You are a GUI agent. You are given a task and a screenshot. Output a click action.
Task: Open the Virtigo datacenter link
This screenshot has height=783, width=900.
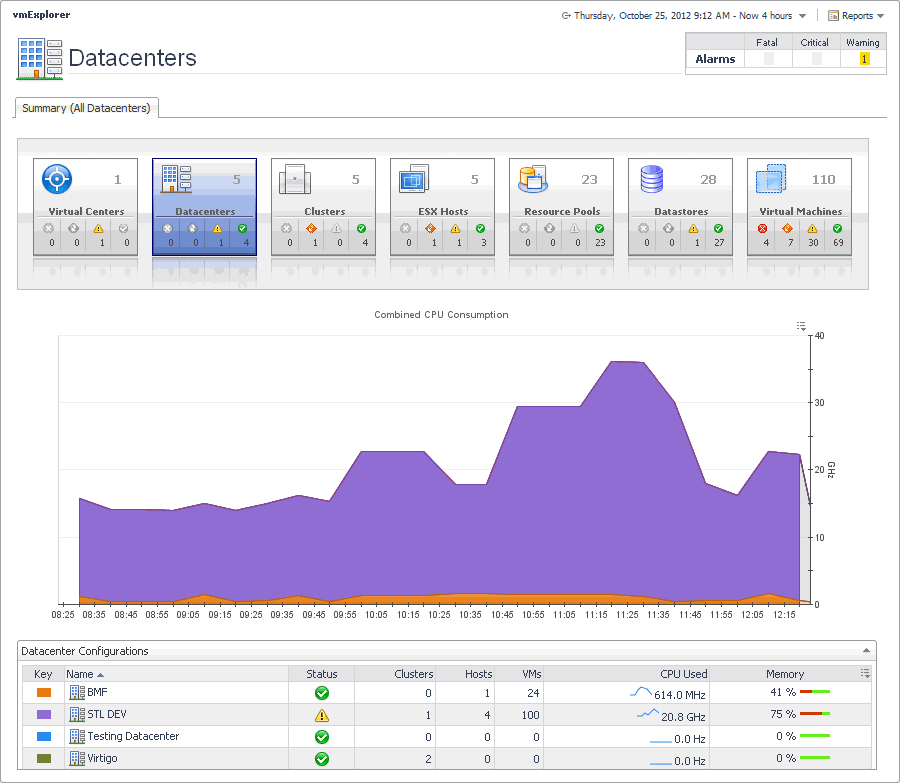(104, 759)
